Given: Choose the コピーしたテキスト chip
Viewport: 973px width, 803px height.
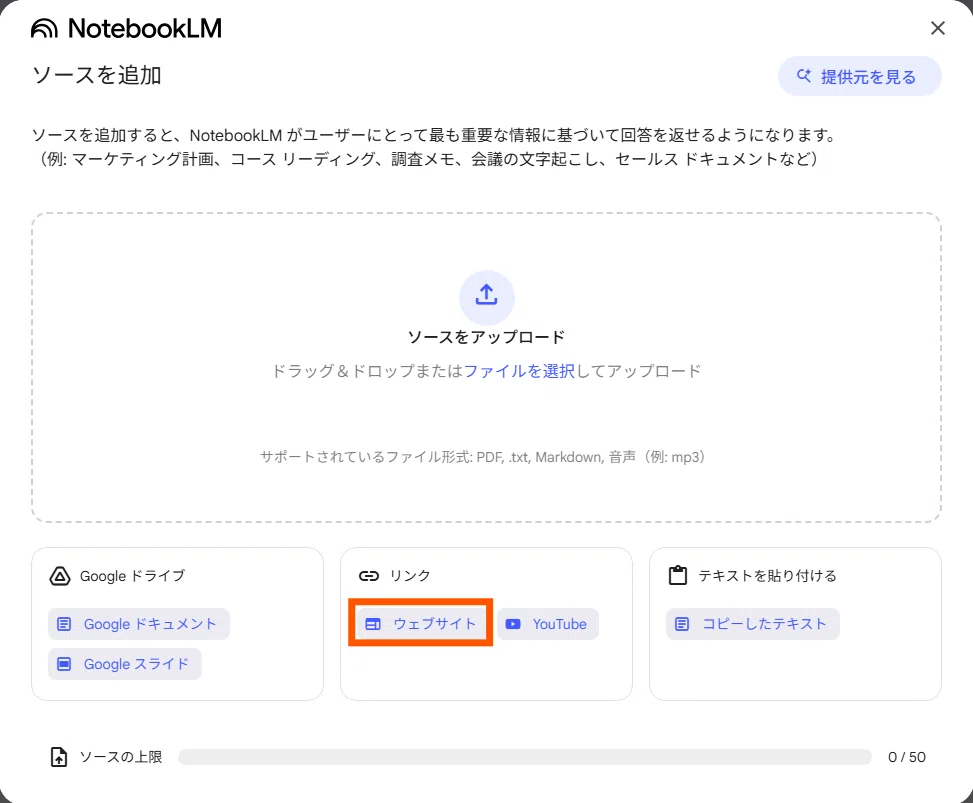Looking at the screenshot, I should pyautogui.click(x=753, y=624).
